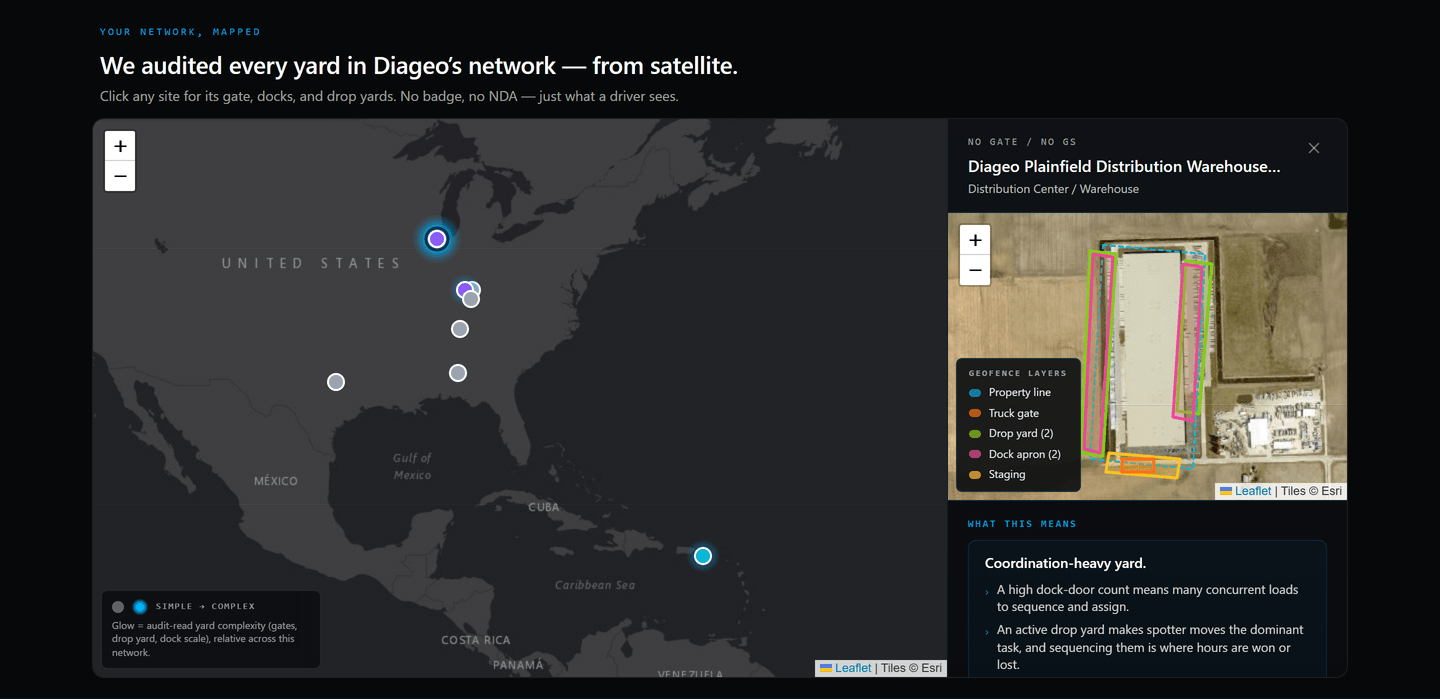
Task: Toggle the Drop yard (2) geofence layer
Action: coord(1011,434)
